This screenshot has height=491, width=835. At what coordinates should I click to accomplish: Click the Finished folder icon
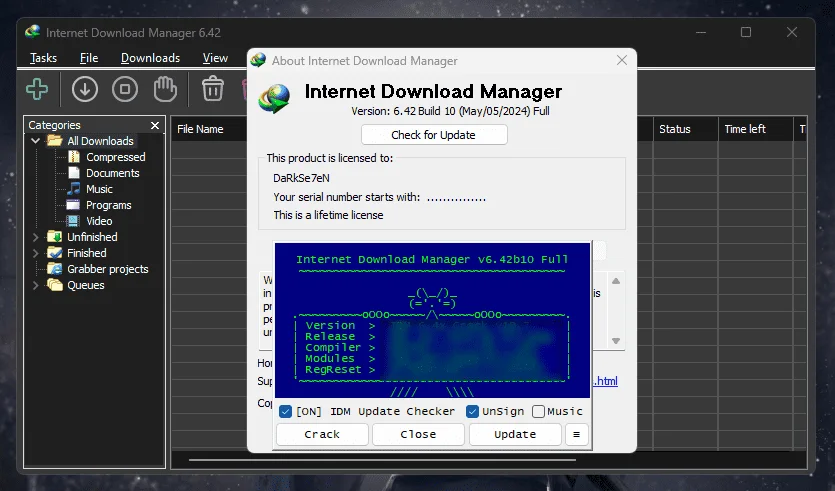[54, 253]
